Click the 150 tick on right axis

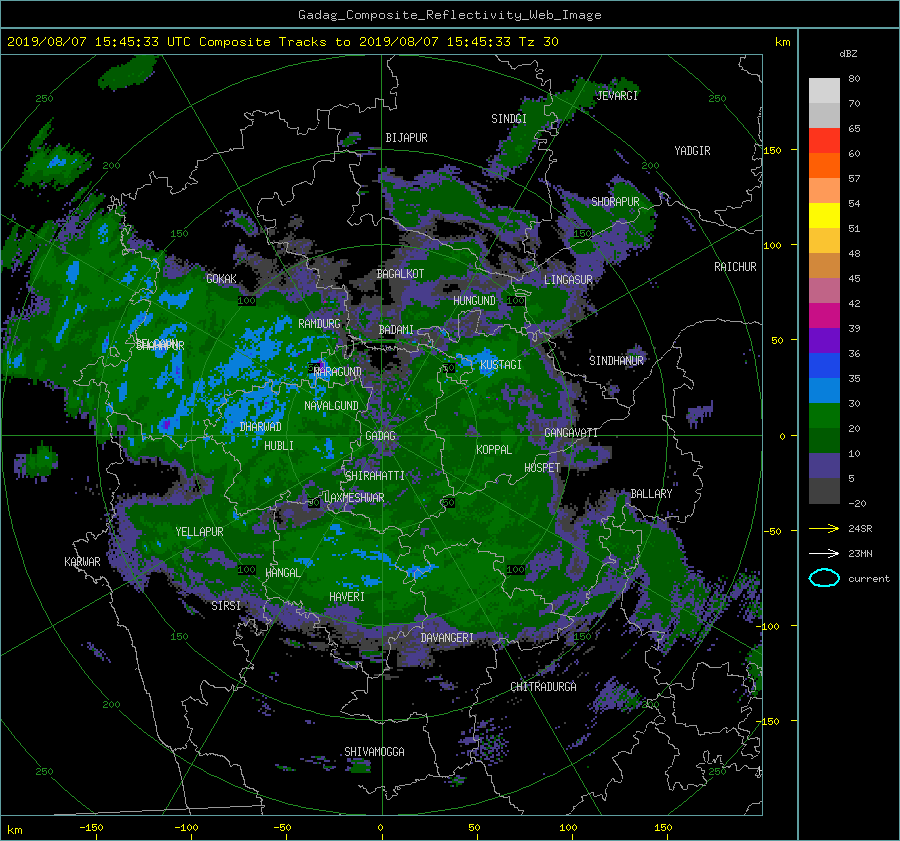tap(773, 150)
